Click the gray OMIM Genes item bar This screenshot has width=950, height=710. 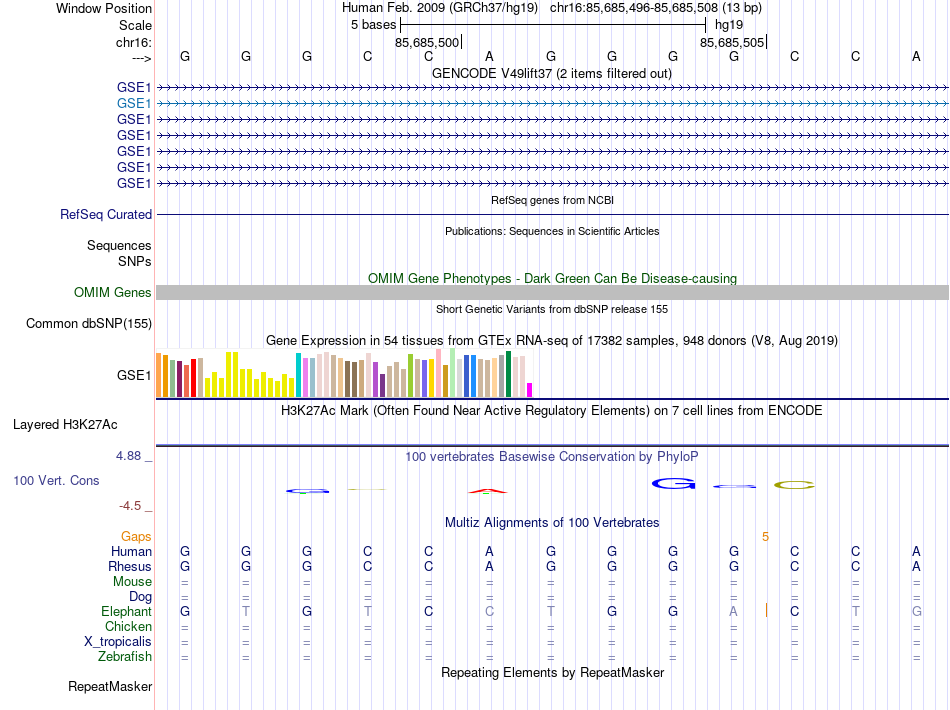tap(552, 293)
